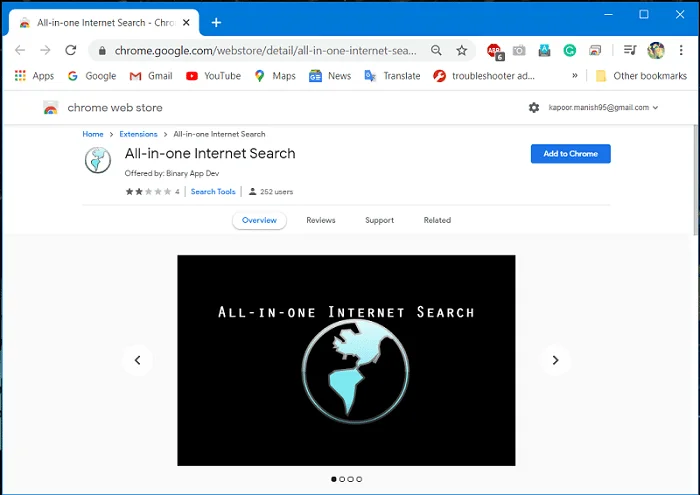Screen dimensions: 700x495
Task: Open web store settings gear
Action: click(534, 108)
